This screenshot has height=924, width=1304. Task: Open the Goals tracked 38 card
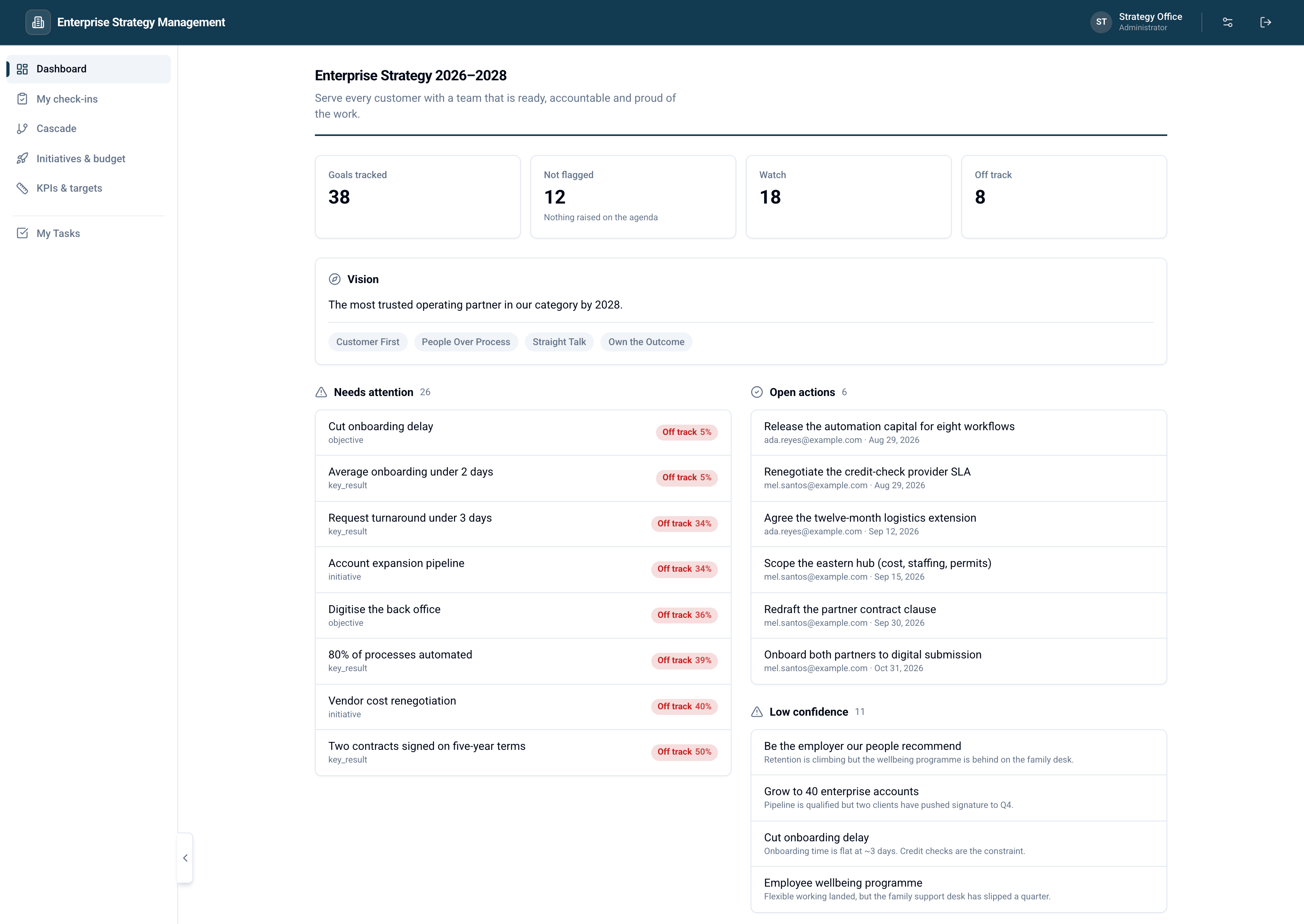click(x=417, y=197)
